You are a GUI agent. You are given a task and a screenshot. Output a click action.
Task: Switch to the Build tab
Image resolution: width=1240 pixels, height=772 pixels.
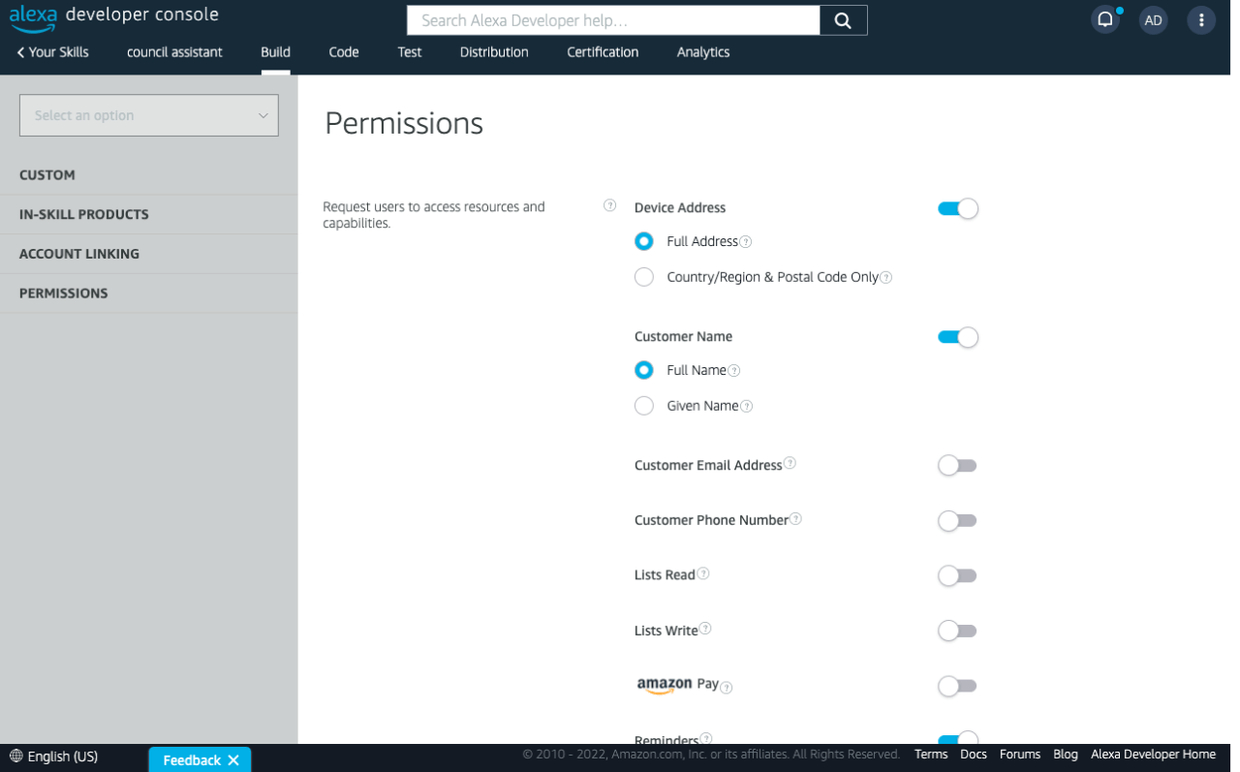[275, 52]
